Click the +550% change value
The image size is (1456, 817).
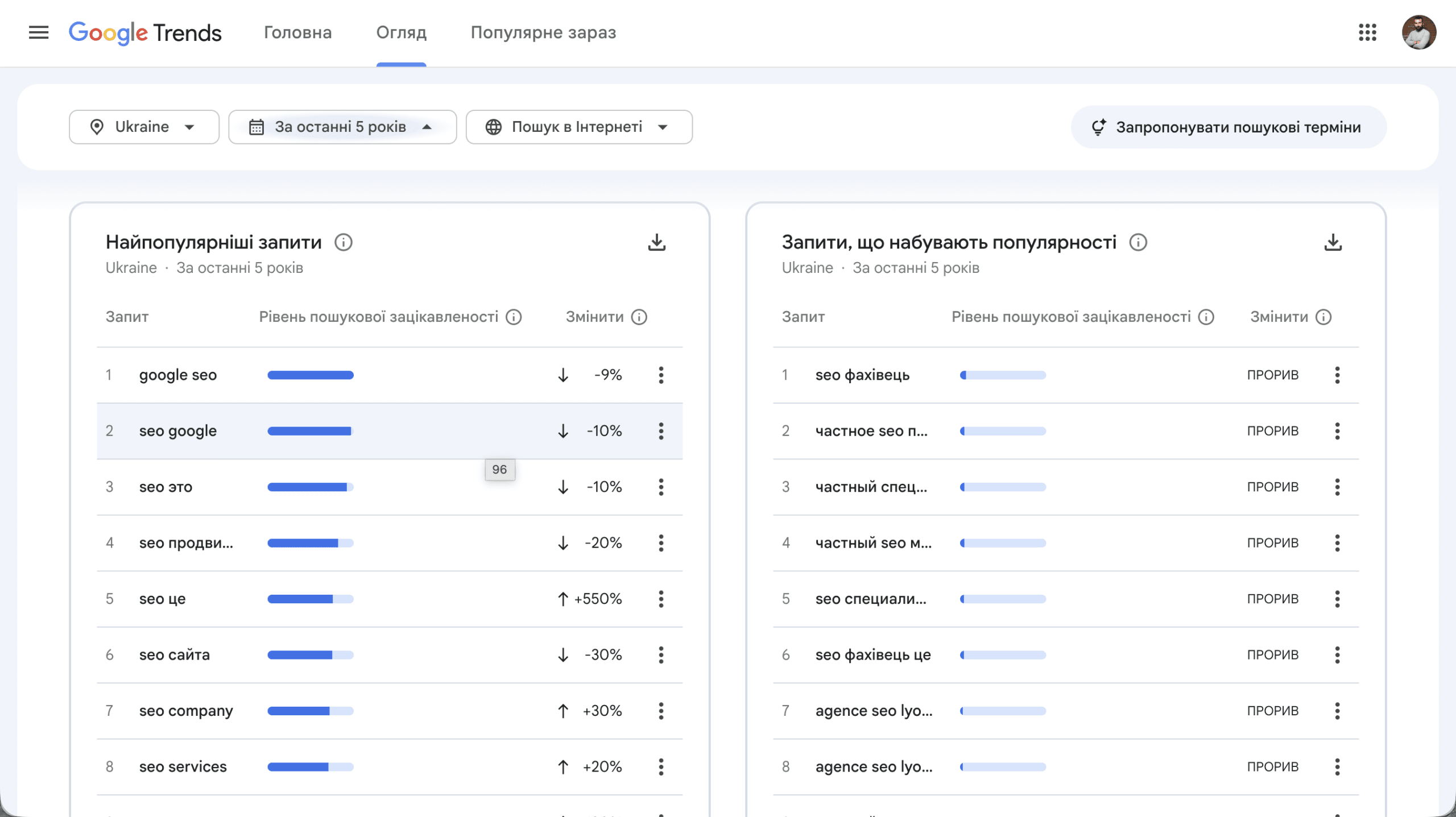tap(598, 599)
